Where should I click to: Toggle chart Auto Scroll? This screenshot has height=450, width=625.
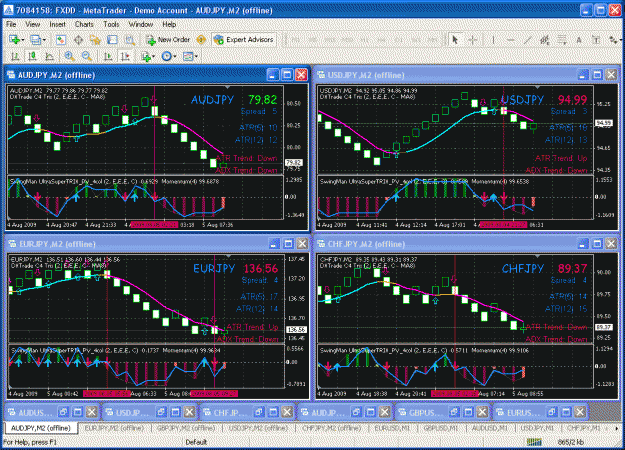tap(108, 57)
